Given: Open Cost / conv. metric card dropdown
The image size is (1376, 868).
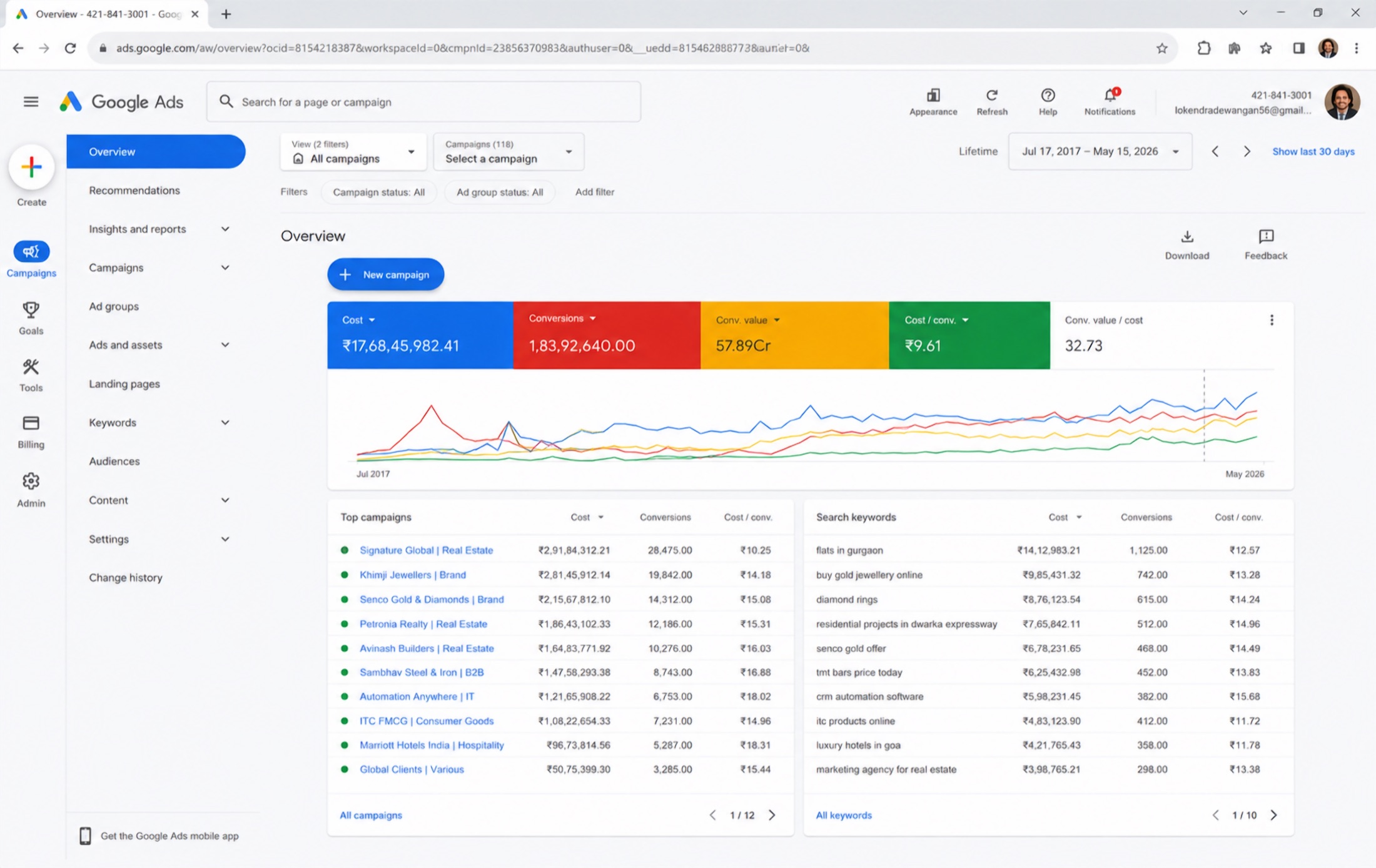Looking at the screenshot, I should (936, 320).
